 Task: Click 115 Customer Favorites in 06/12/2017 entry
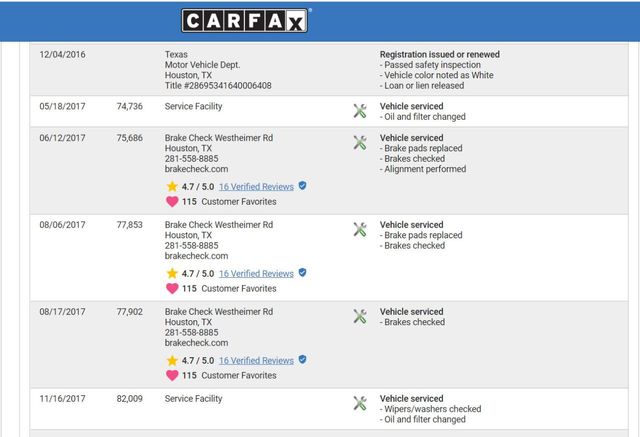[x=229, y=202]
